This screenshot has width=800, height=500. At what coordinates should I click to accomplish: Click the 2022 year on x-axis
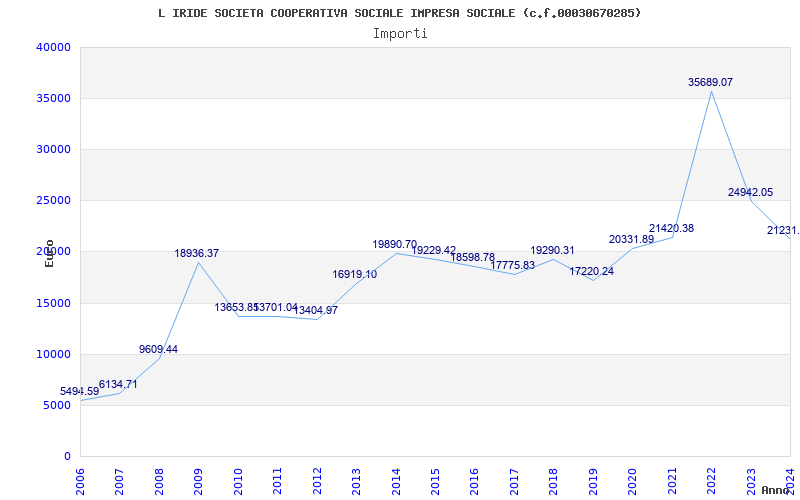click(x=711, y=478)
